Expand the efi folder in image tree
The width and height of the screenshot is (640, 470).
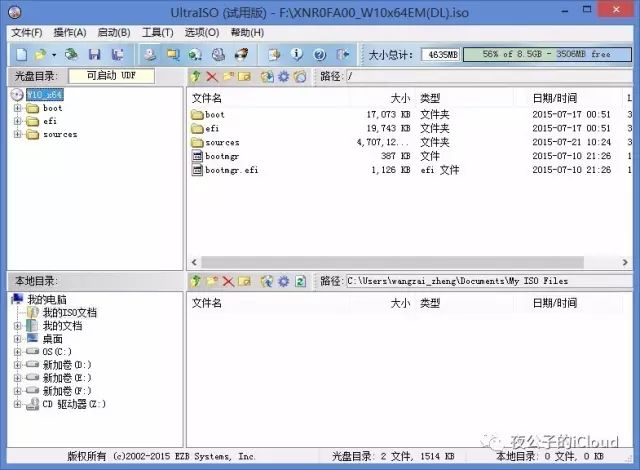pos(17,121)
